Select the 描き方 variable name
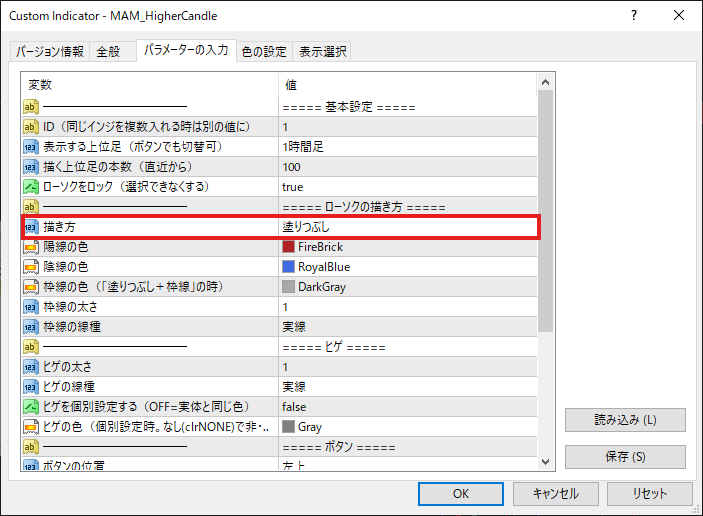Viewport: 703px width, 516px height. 59,227
